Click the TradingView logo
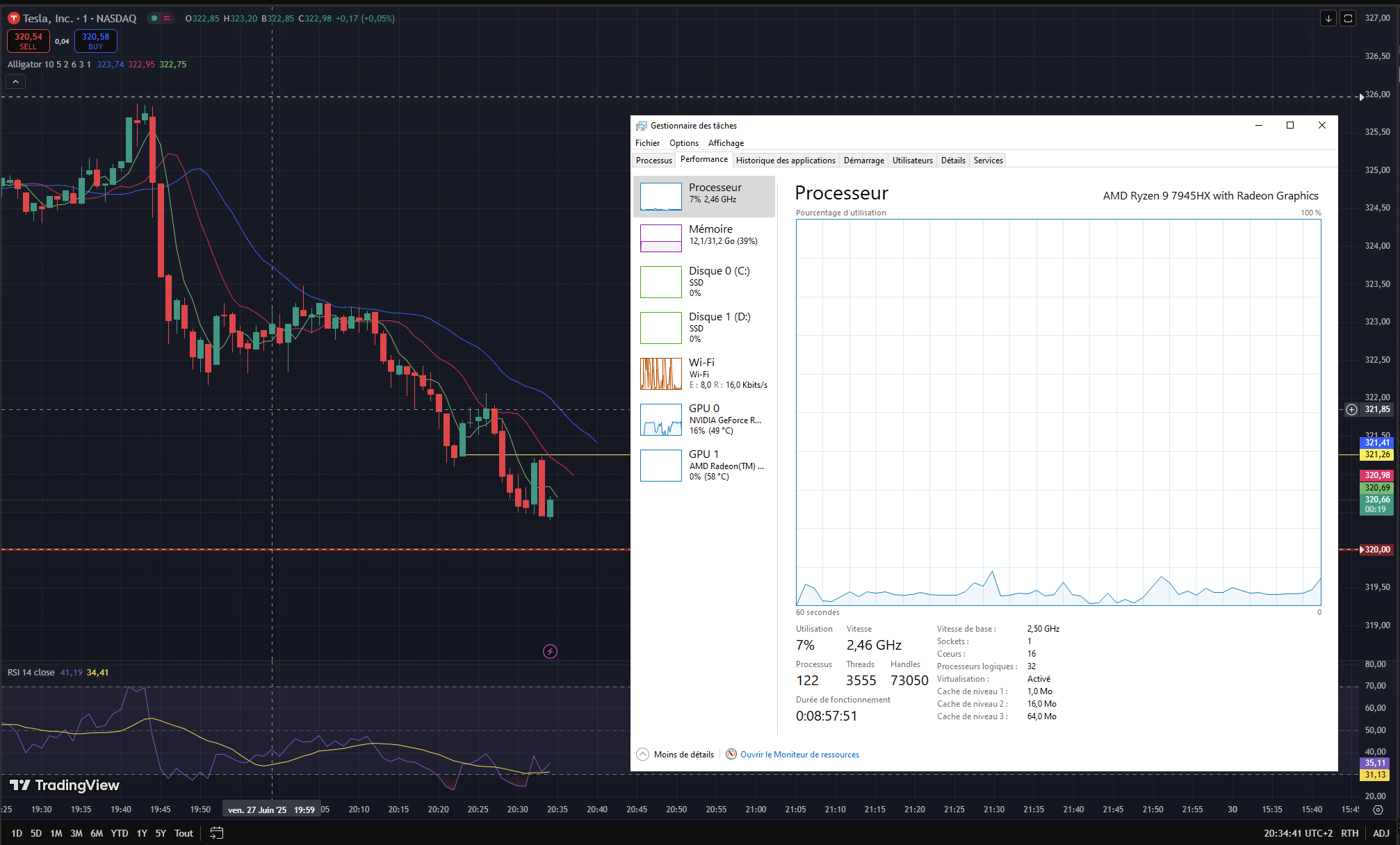The width and height of the screenshot is (1400, 845). click(65, 785)
